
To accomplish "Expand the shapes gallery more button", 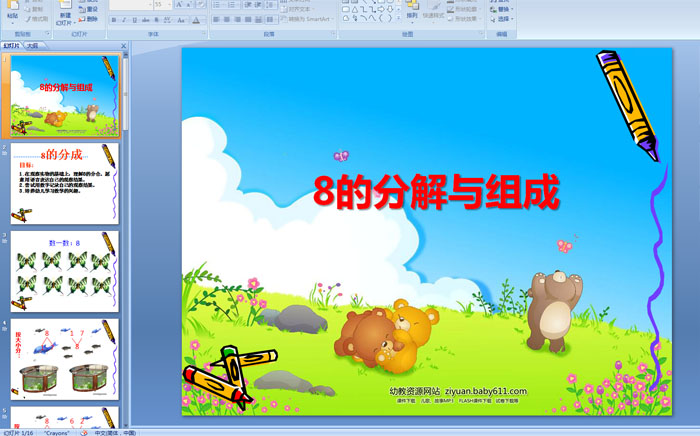I will (x=398, y=18).
